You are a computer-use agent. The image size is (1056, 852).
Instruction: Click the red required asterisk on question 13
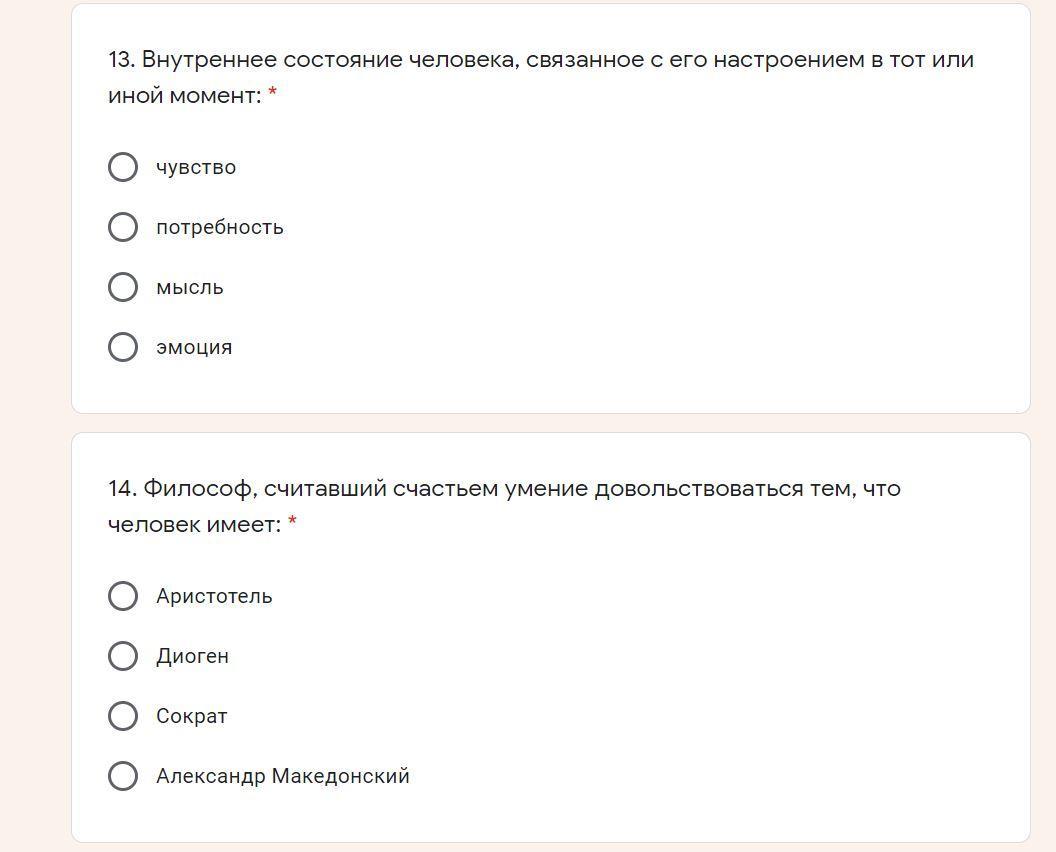coord(273,95)
